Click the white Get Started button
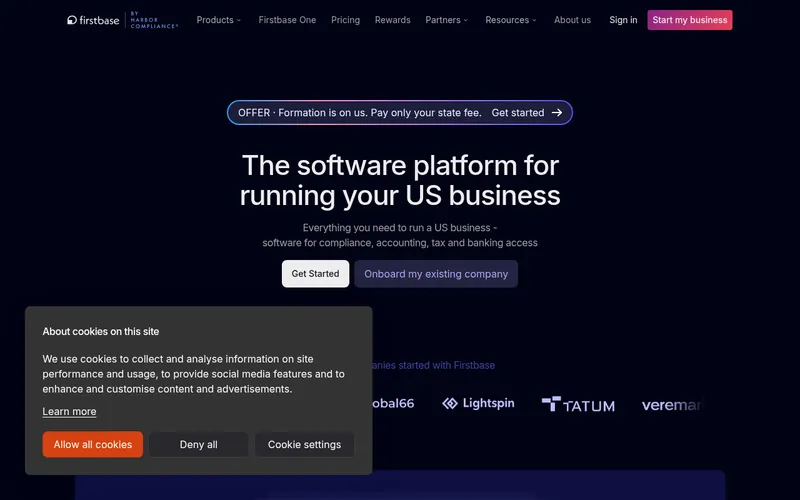Viewport: 800px width, 500px height. (315, 274)
